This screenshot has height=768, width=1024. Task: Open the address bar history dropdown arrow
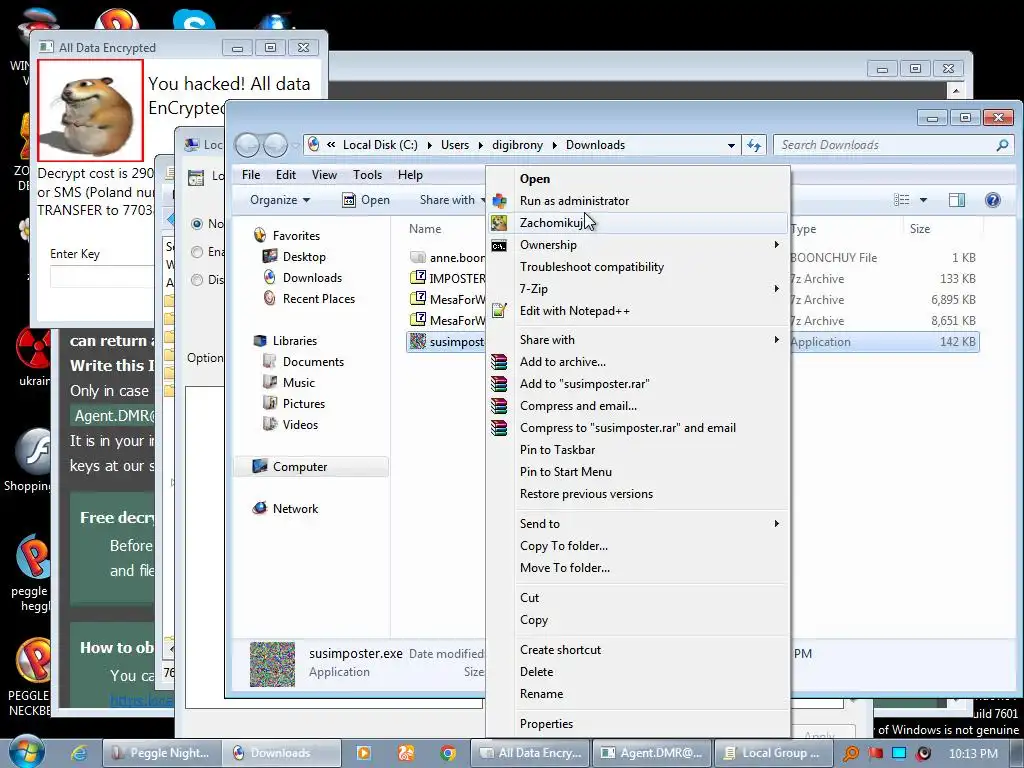[x=731, y=146]
